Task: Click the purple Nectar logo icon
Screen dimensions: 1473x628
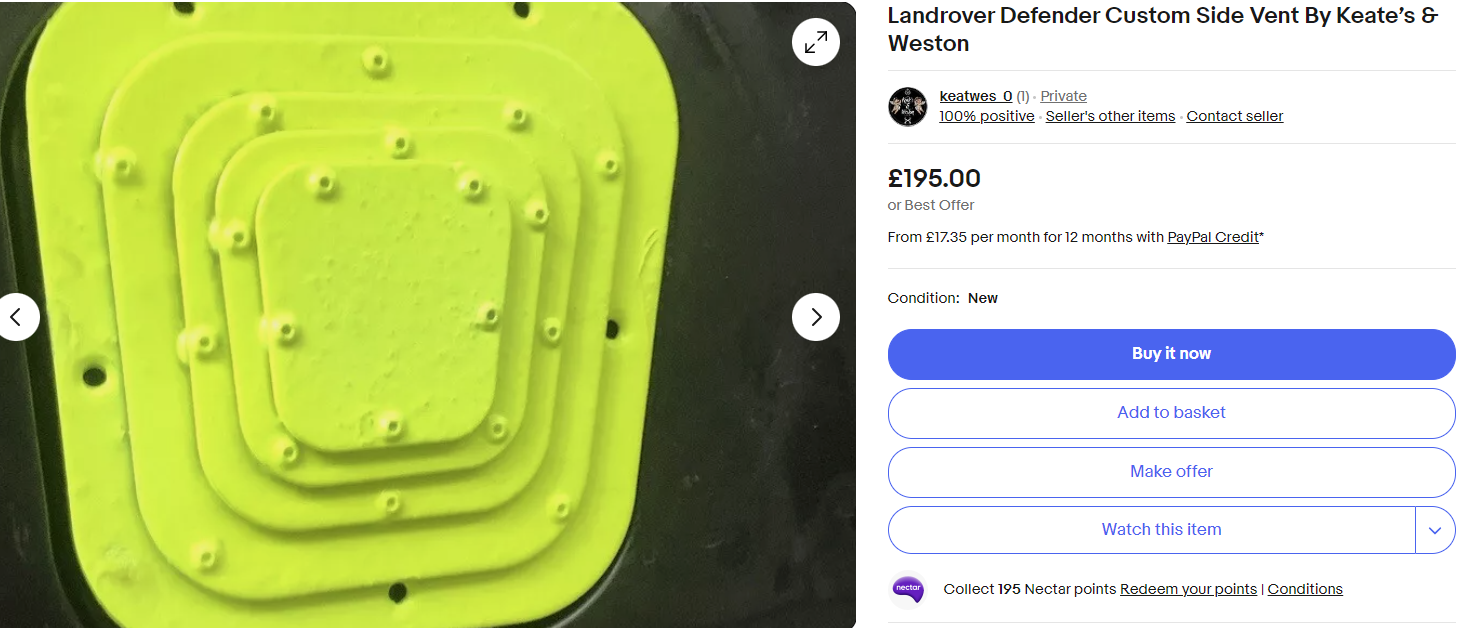Action: [908, 589]
